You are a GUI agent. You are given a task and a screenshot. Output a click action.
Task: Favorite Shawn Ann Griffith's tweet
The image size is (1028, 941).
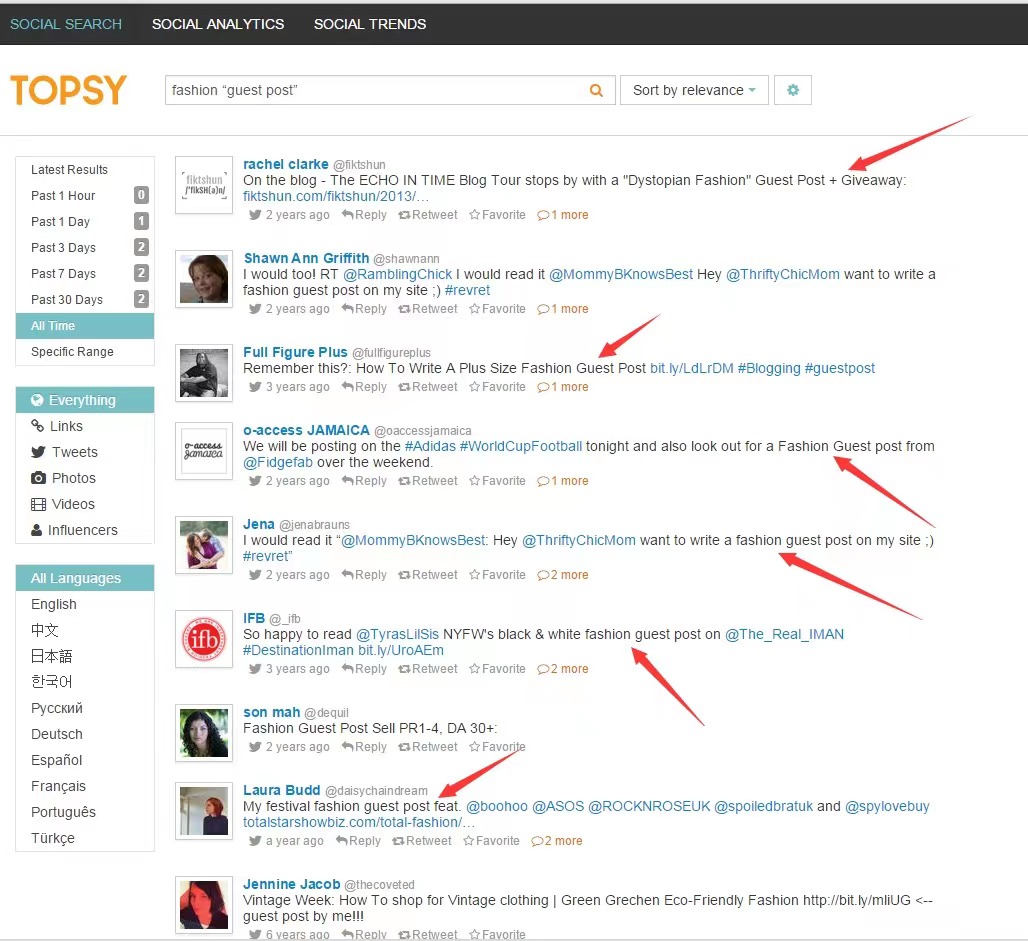(498, 309)
